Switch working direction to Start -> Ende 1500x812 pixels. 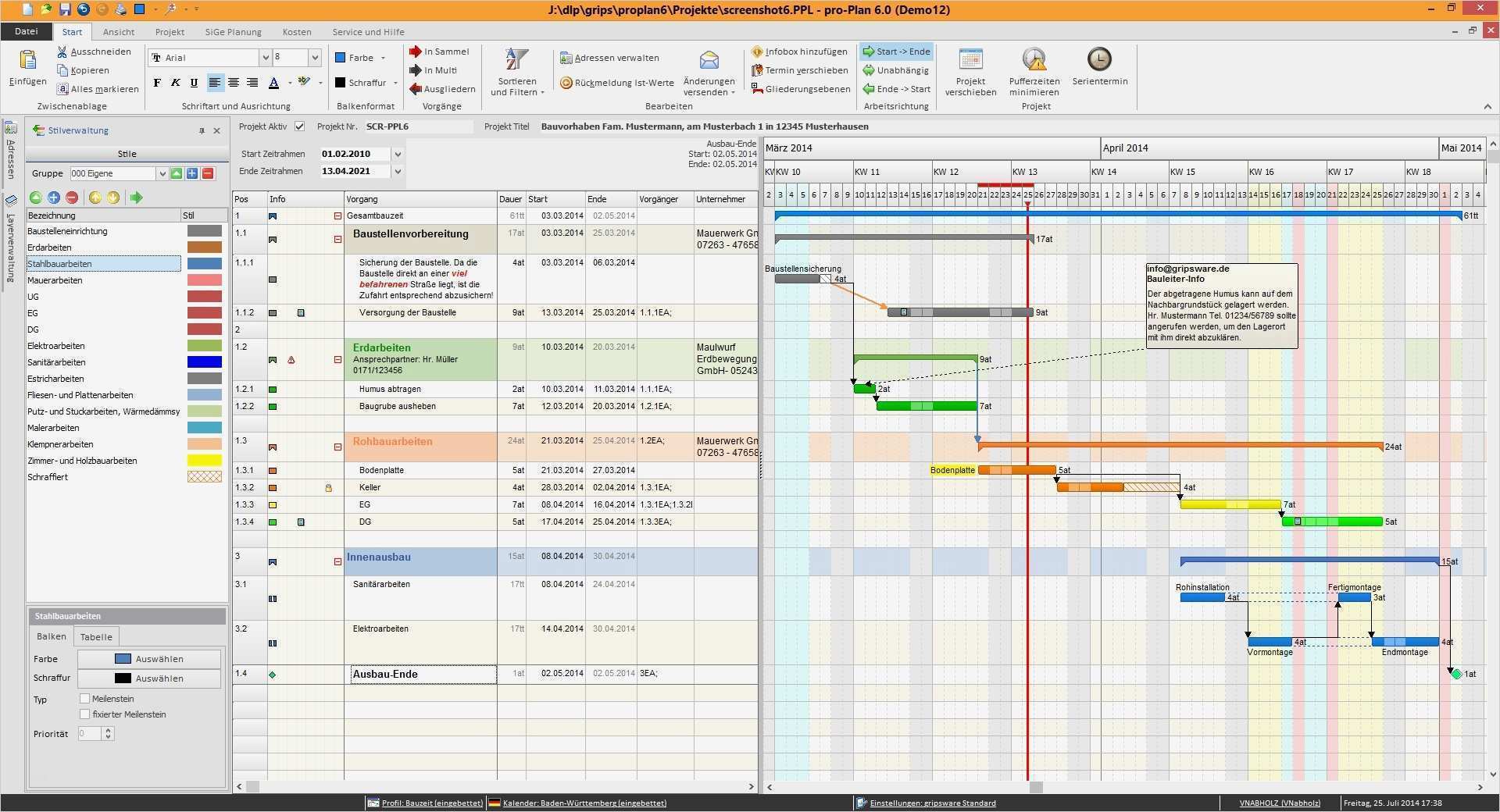tap(896, 52)
